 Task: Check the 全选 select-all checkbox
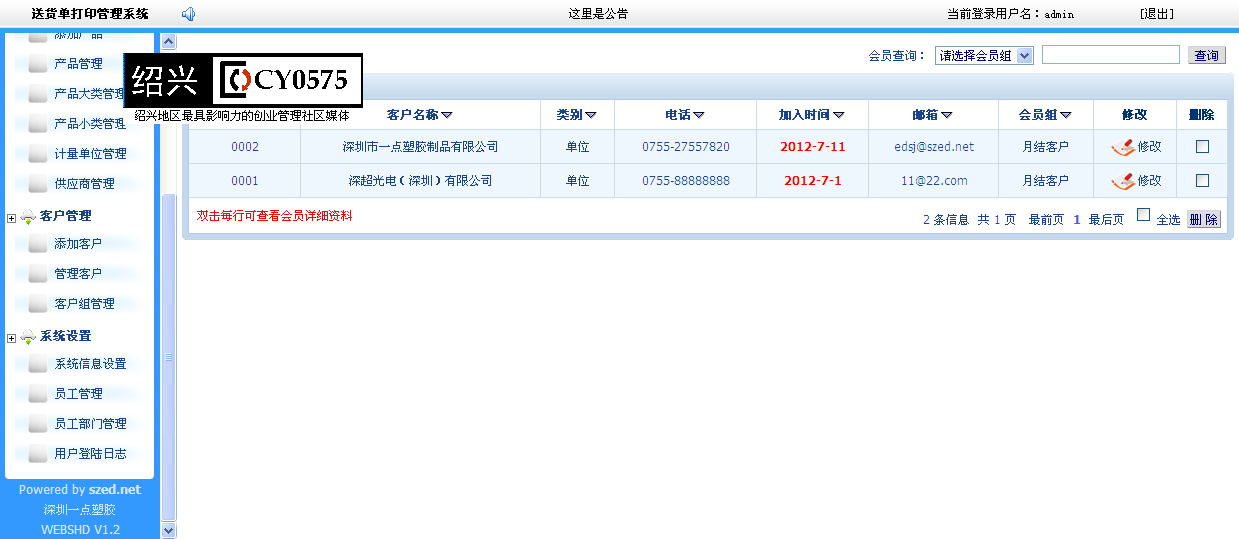pos(1143,214)
